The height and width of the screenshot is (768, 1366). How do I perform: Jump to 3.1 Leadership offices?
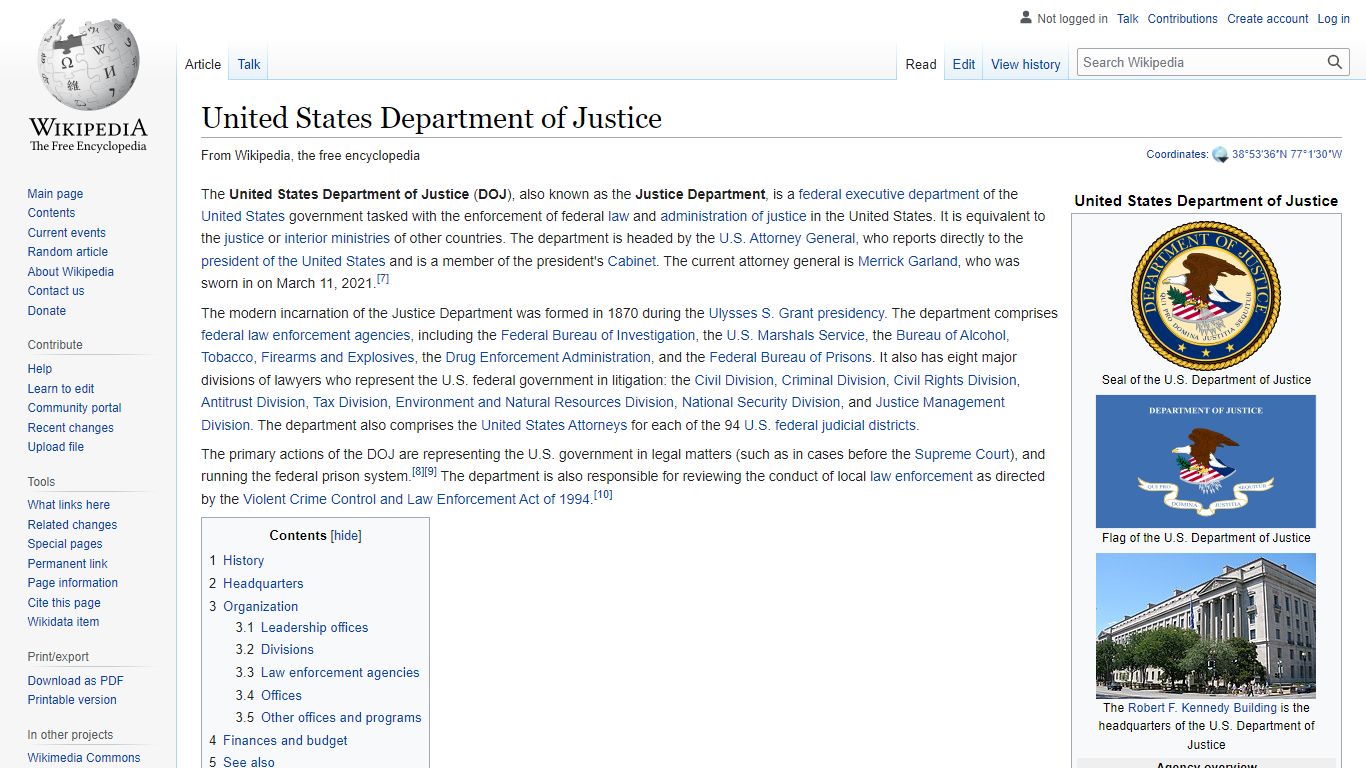[314, 628]
